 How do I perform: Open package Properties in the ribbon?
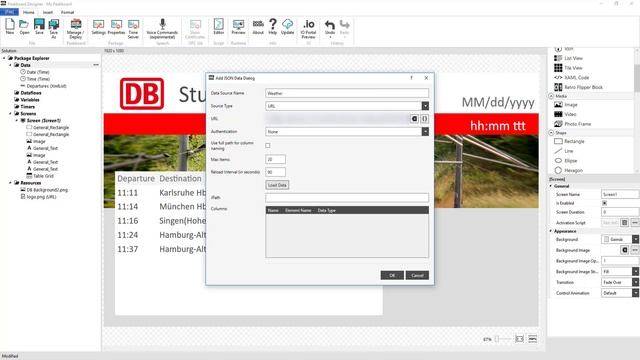[116, 24]
